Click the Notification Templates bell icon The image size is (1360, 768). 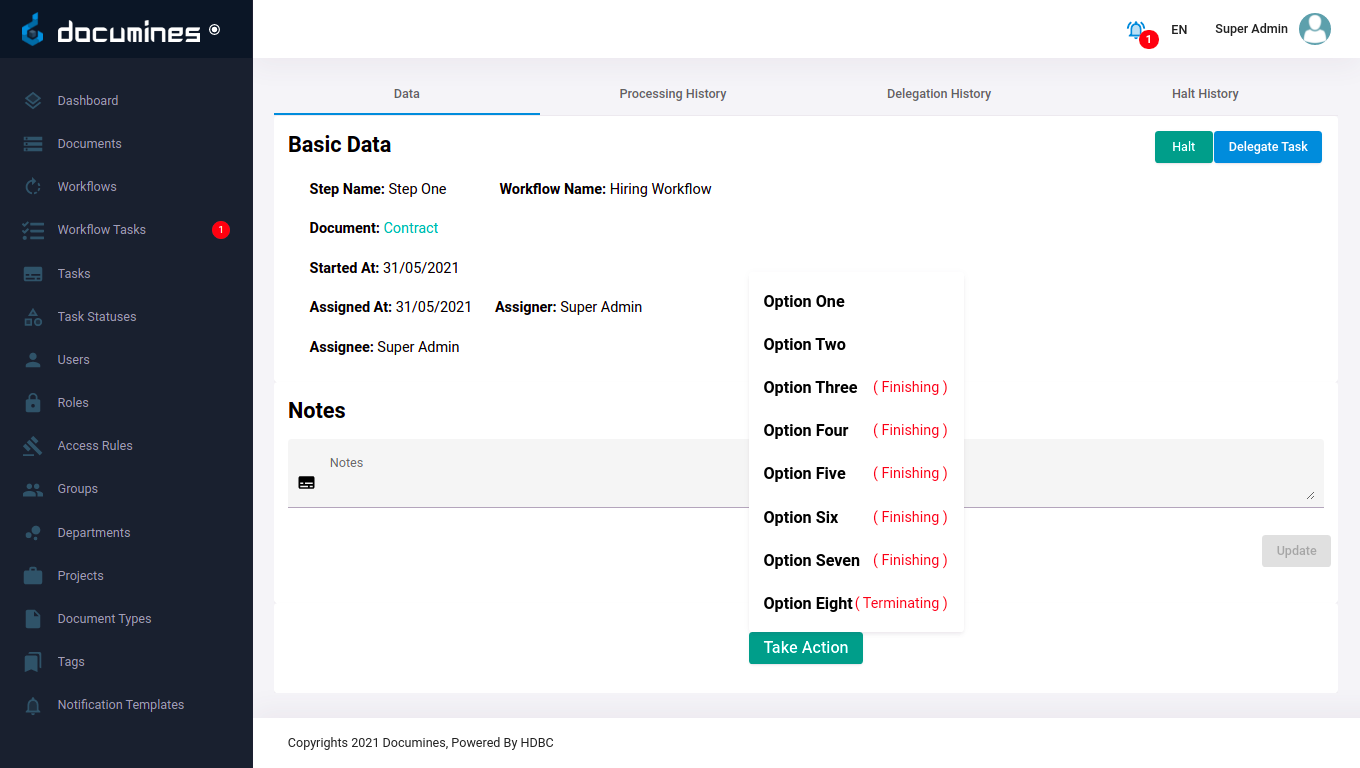tap(33, 705)
